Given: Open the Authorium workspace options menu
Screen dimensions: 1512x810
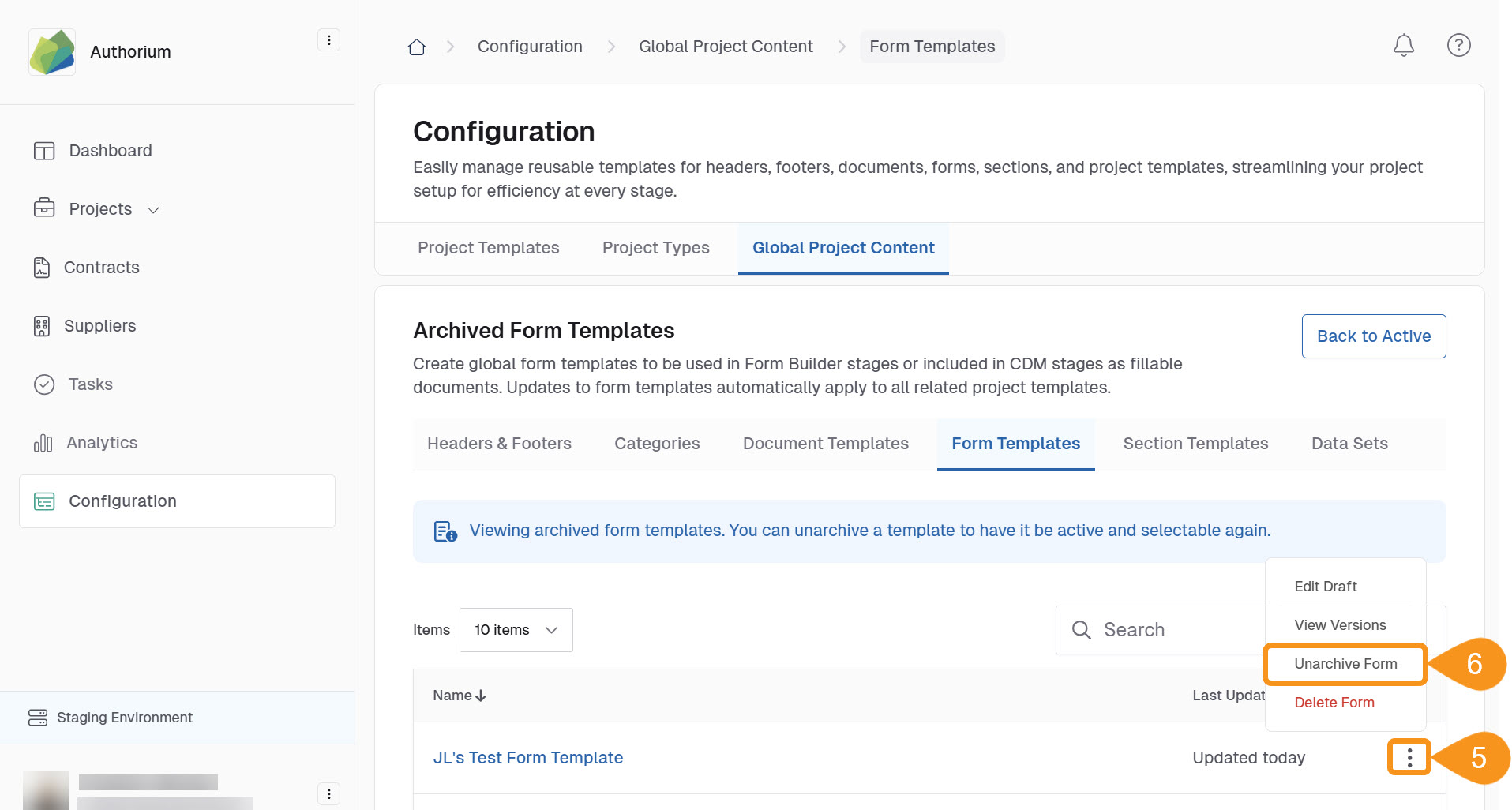Looking at the screenshot, I should point(328,39).
